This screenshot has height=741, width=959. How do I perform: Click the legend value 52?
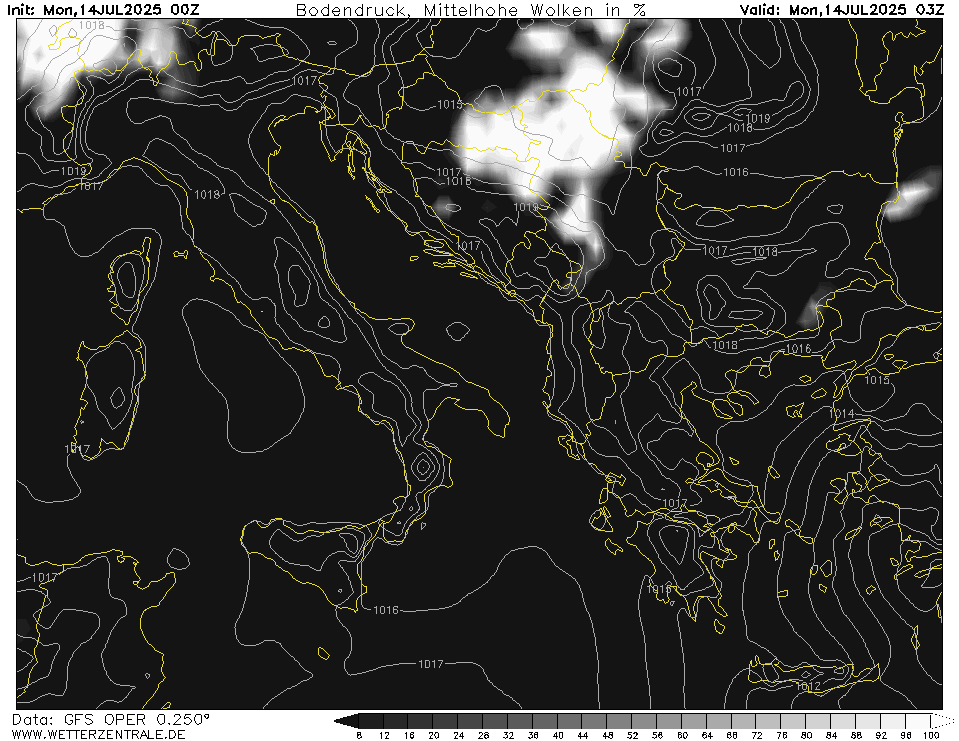[632, 735]
